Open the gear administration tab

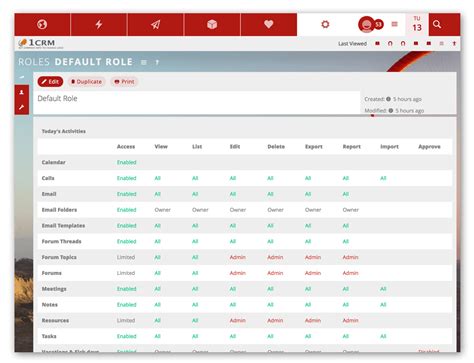325,24
